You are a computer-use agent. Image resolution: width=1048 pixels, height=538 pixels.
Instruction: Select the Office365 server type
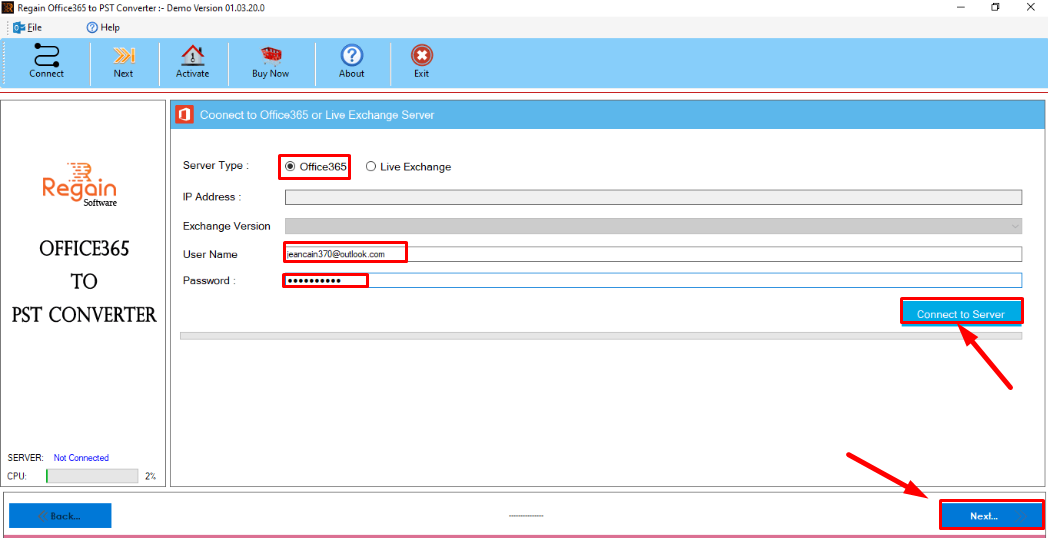(316, 167)
